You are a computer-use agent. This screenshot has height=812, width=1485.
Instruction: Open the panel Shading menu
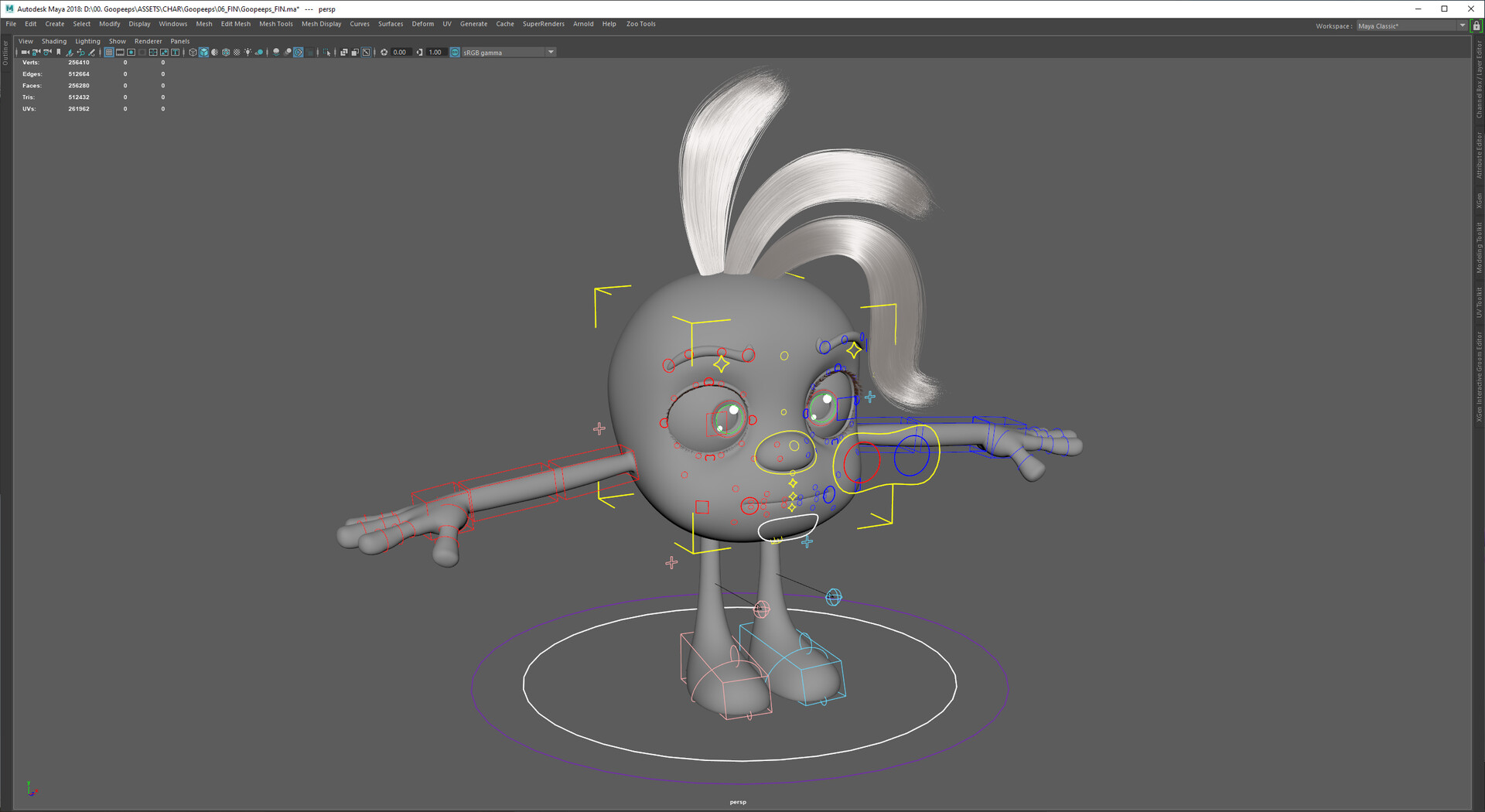tap(54, 41)
